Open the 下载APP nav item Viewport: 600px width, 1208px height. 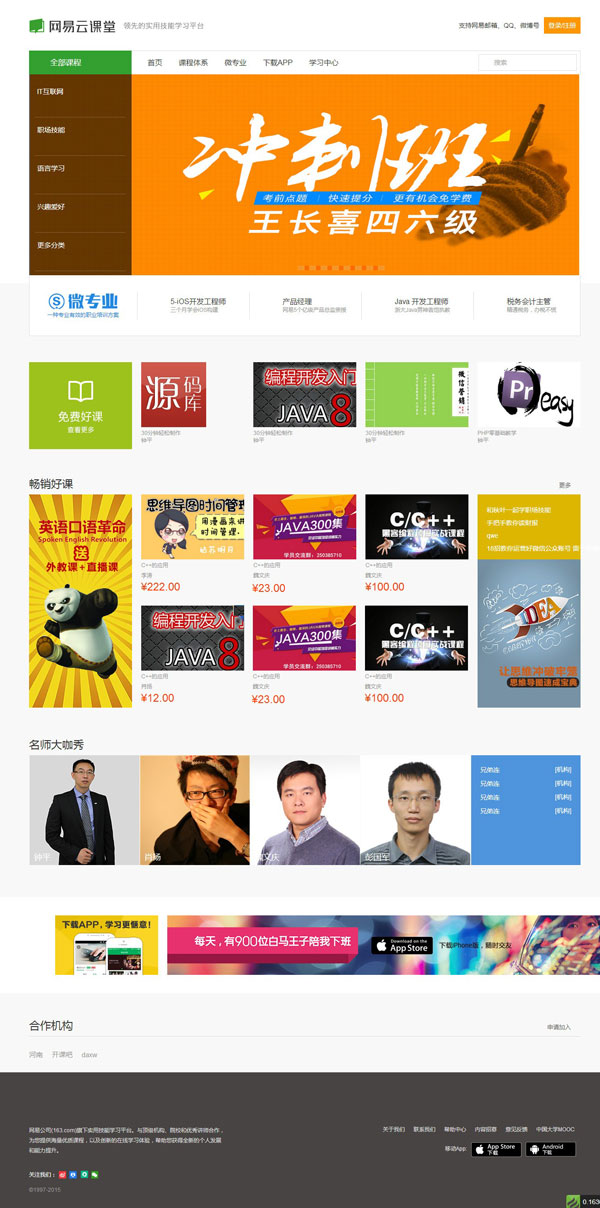tap(278, 62)
